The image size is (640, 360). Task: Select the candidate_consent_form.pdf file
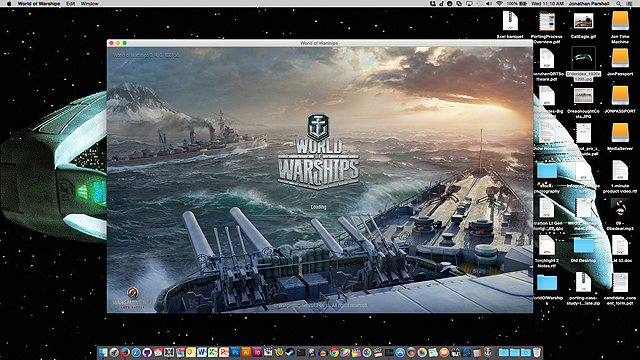click(x=620, y=282)
